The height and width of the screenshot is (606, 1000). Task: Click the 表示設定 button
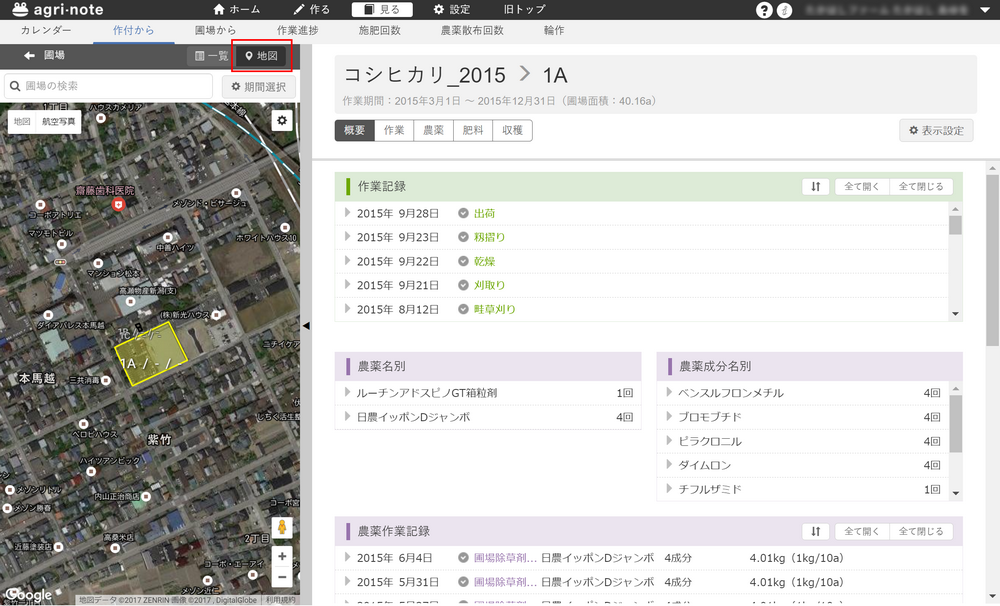(x=936, y=131)
